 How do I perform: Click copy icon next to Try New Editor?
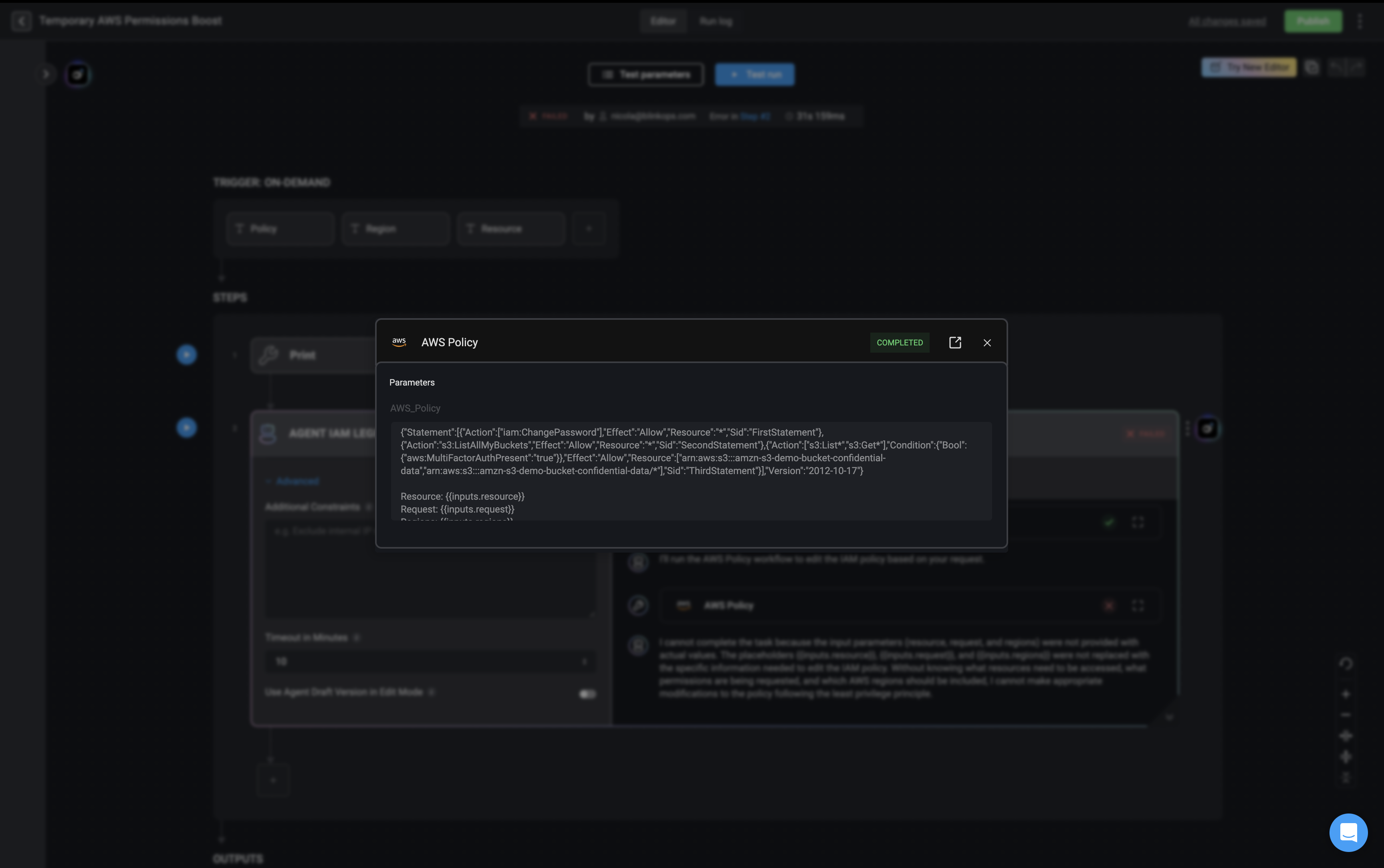[1312, 67]
